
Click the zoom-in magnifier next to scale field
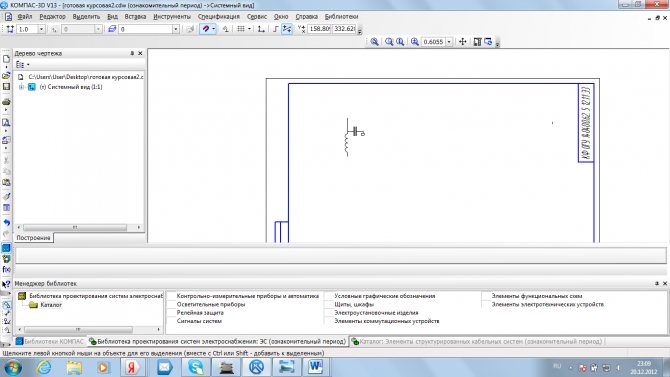click(414, 42)
